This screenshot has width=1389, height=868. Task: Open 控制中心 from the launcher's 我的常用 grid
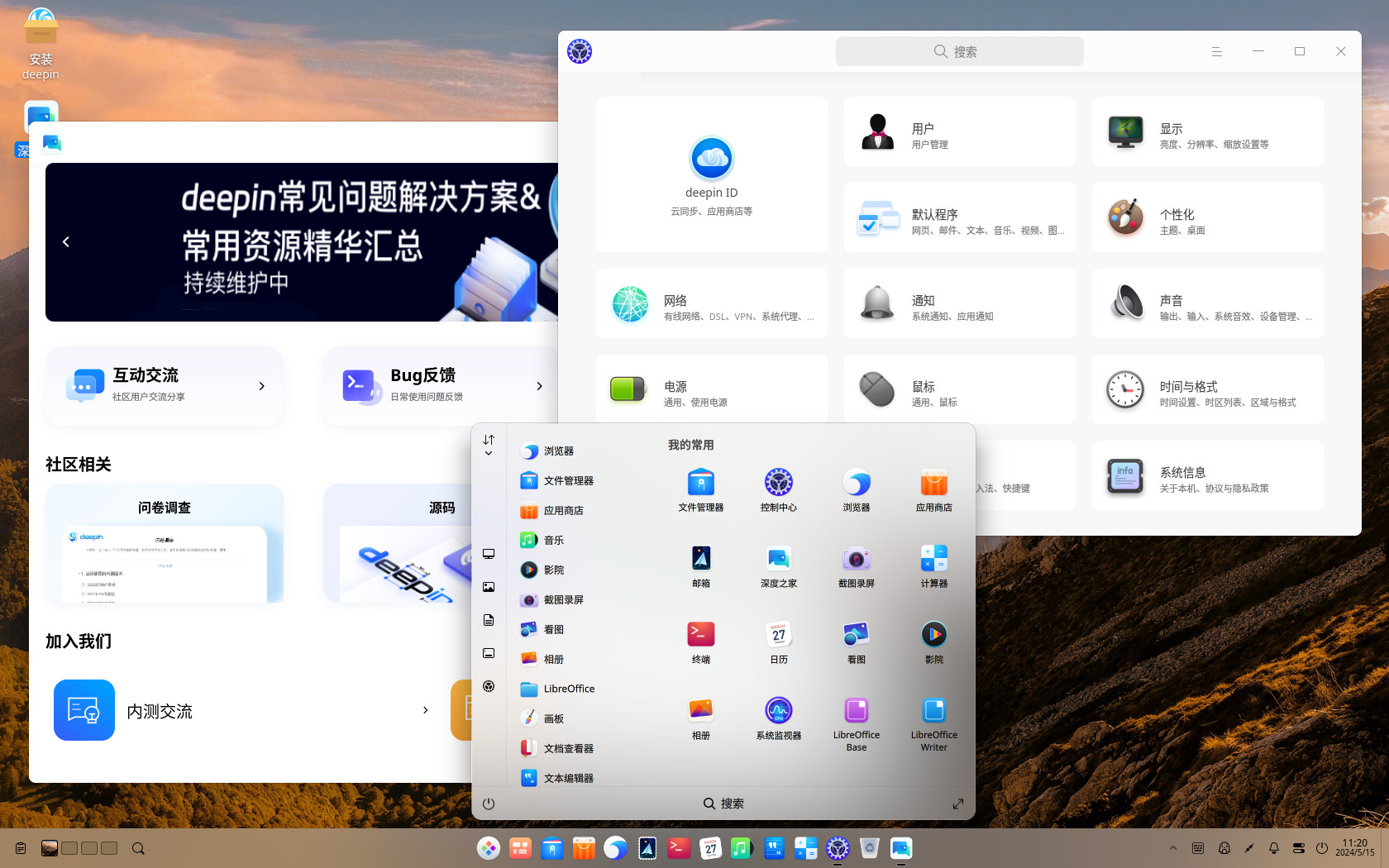coord(778,490)
